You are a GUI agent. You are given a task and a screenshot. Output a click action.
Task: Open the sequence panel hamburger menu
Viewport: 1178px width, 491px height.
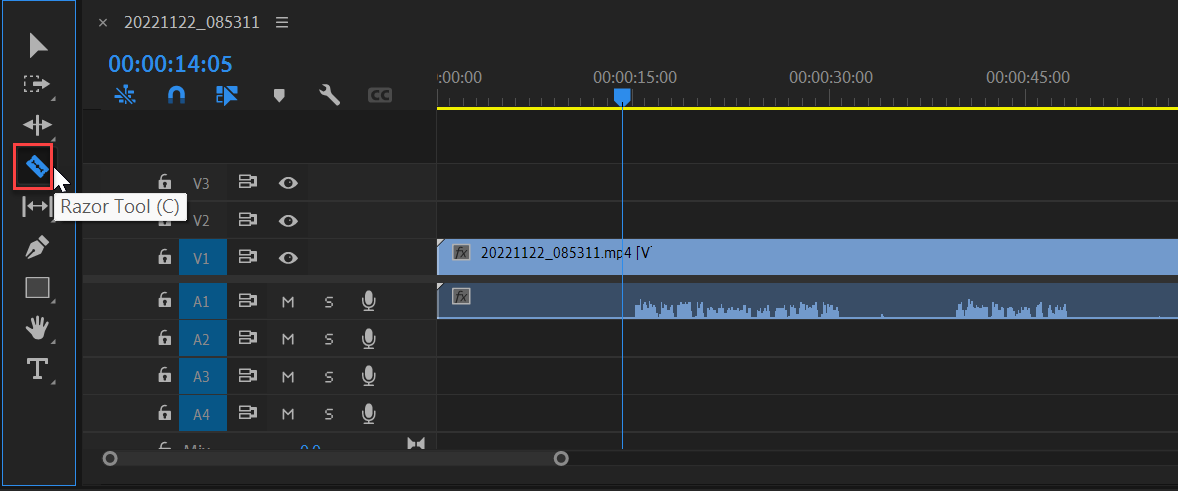(282, 23)
